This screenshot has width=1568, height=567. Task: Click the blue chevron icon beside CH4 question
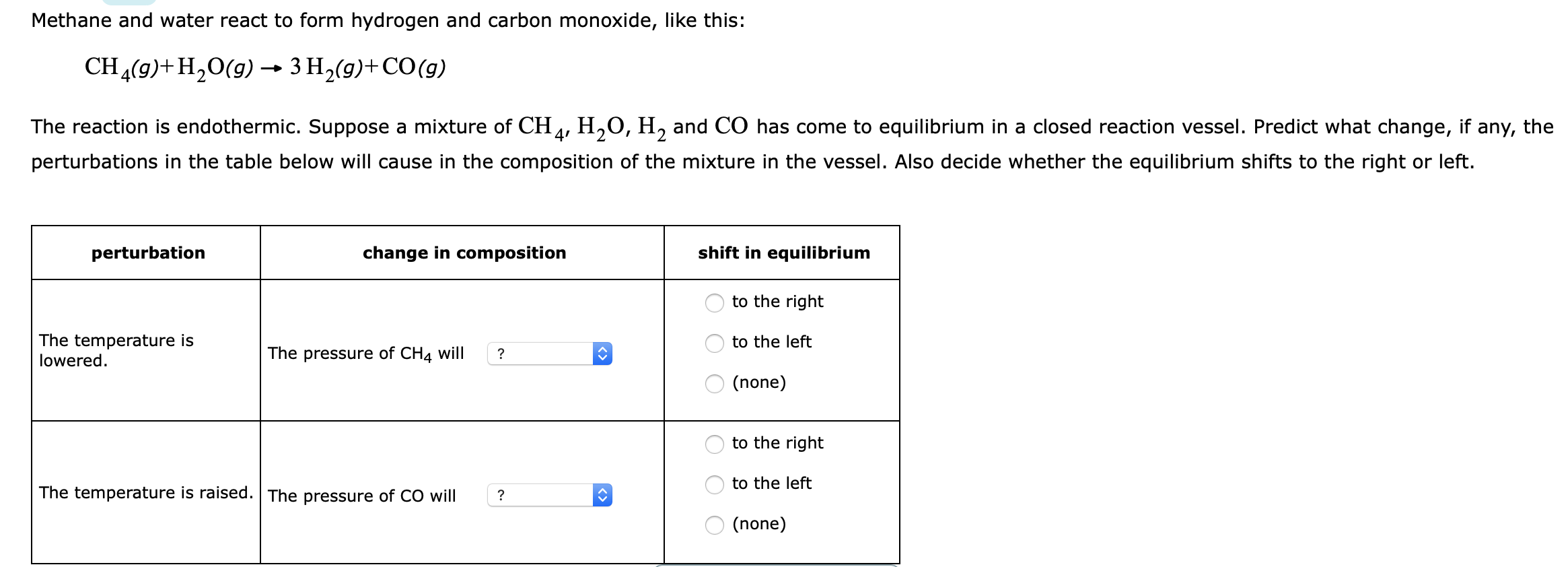tap(601, 353)
